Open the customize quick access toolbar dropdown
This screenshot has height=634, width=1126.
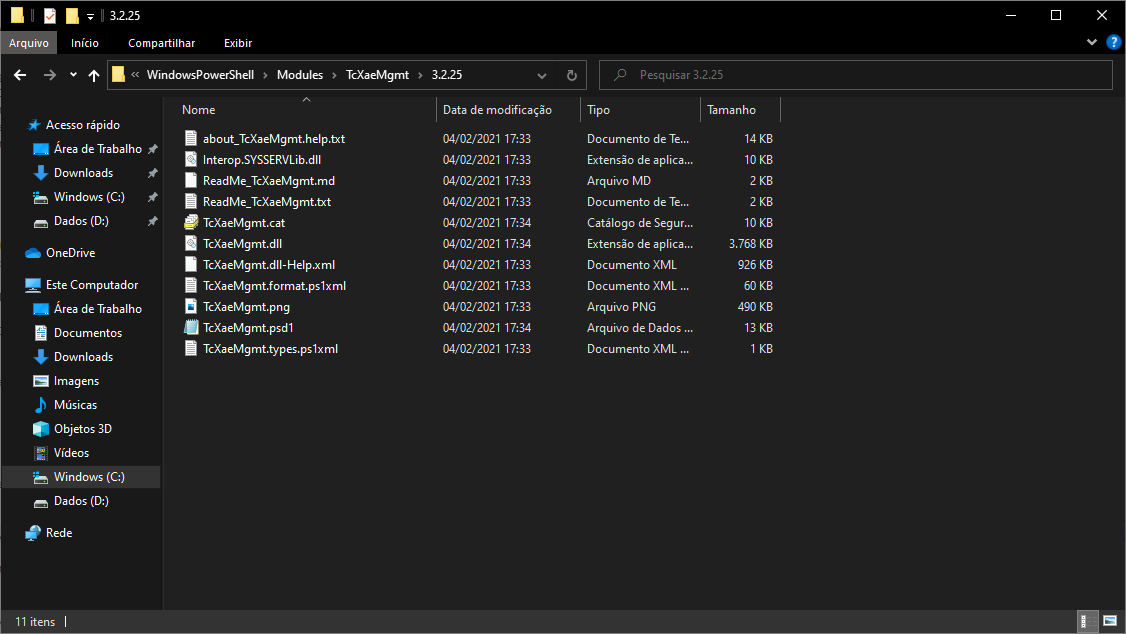click(x=90, y=16)
